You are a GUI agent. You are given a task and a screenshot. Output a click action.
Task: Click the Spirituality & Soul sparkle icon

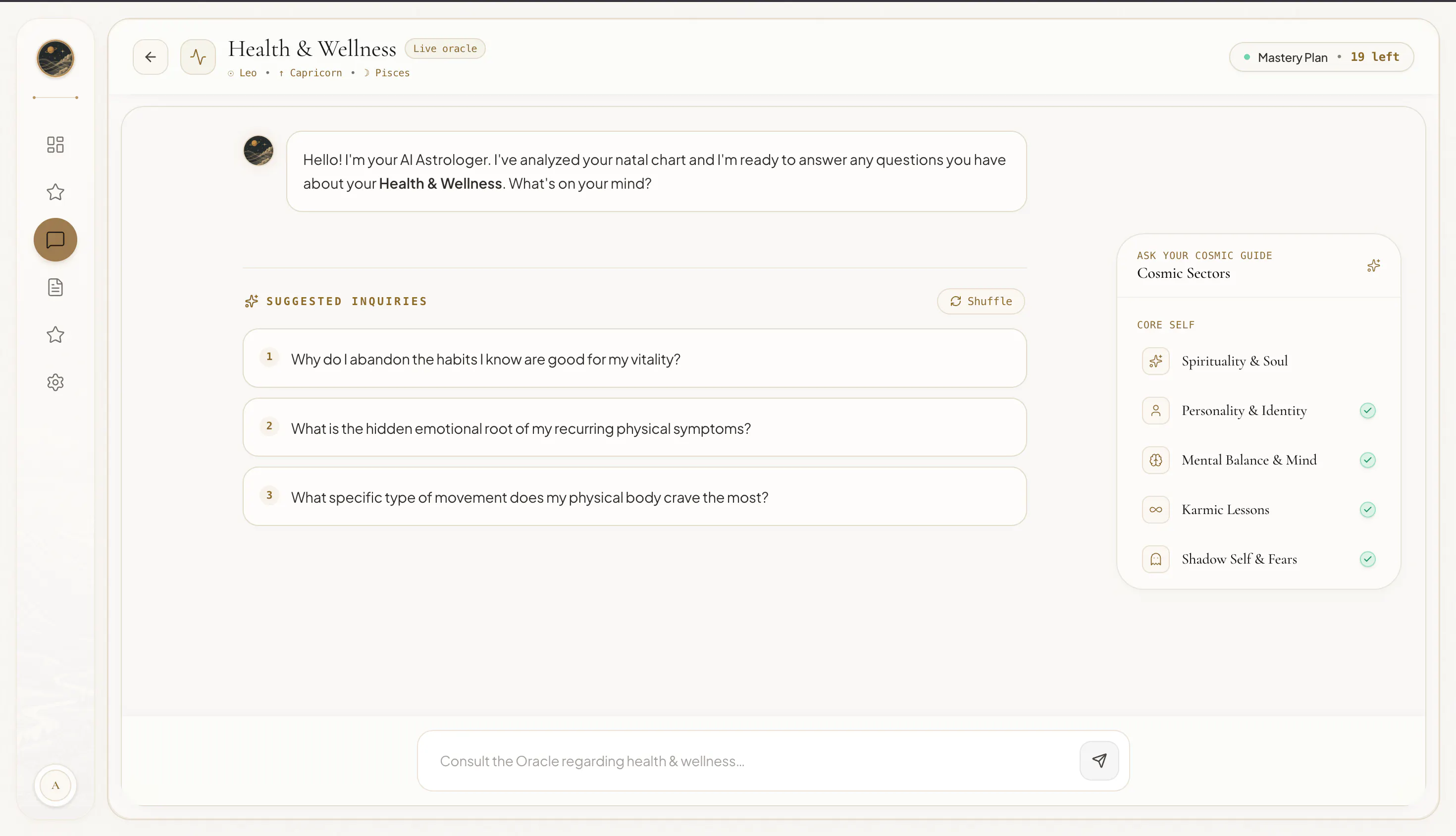[x=1156, y=361]
